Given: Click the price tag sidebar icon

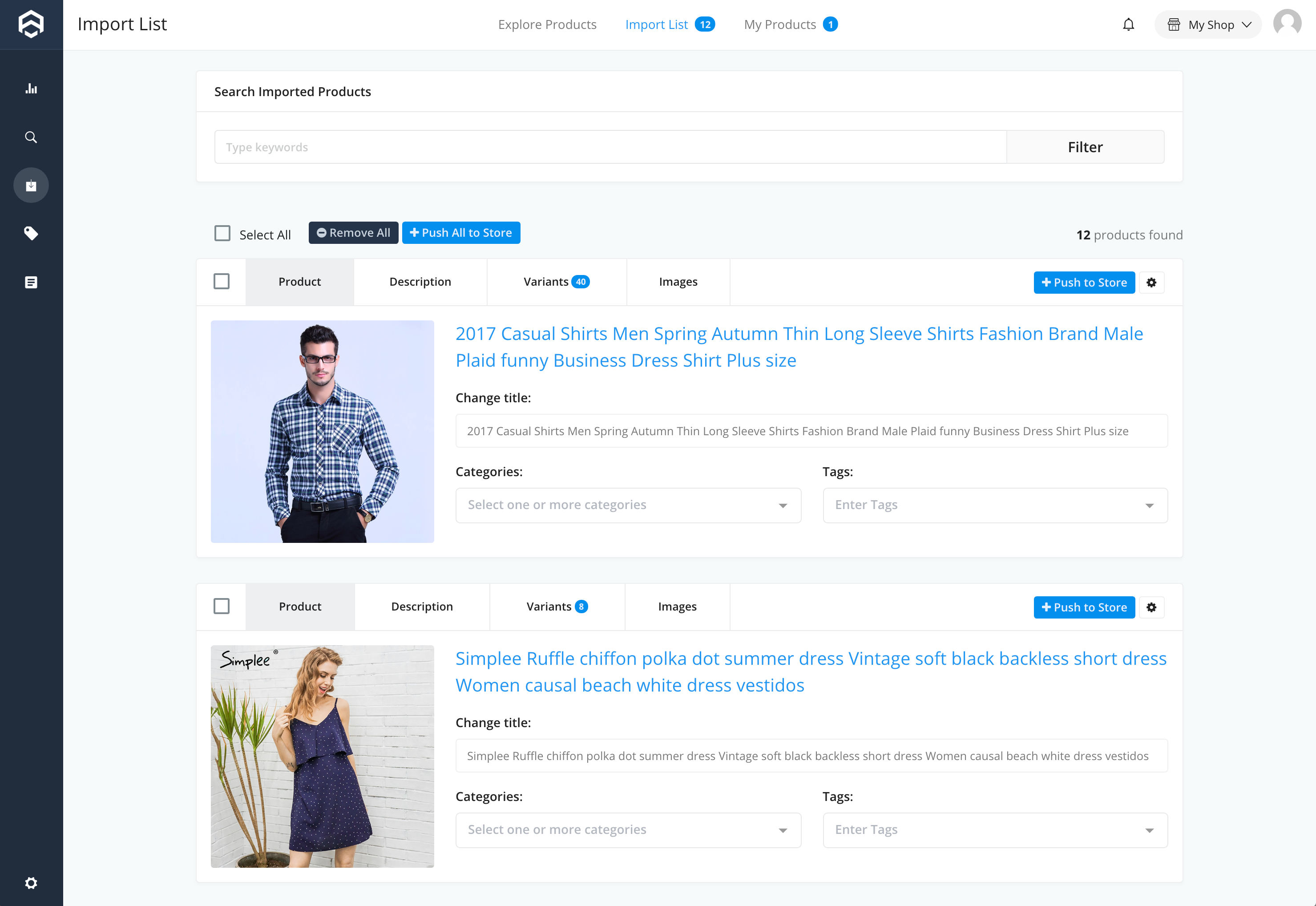Looking at the screenshot, I should [31, 233].
